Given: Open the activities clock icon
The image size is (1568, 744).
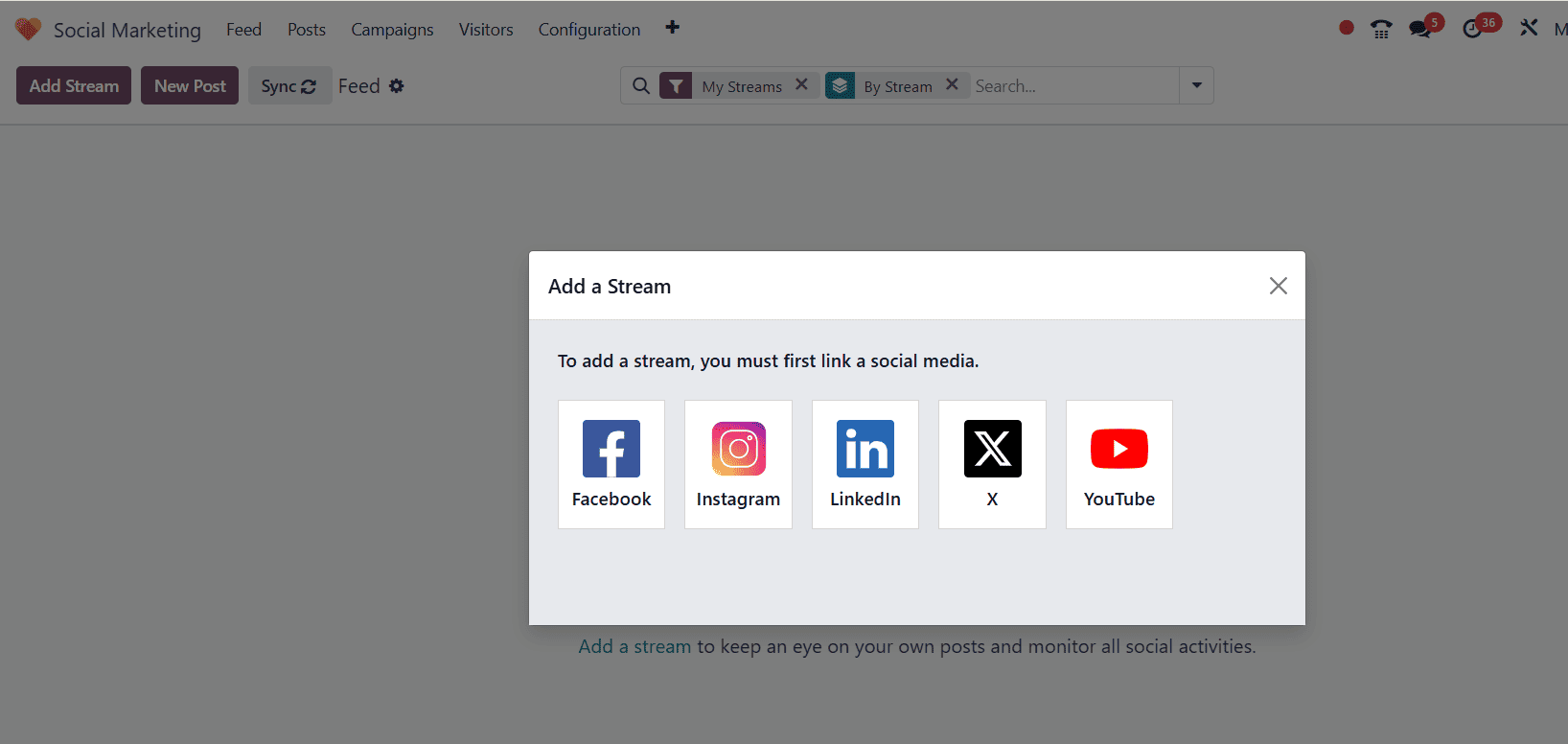Looking at the screenshot, I should tap(1472, 30).
